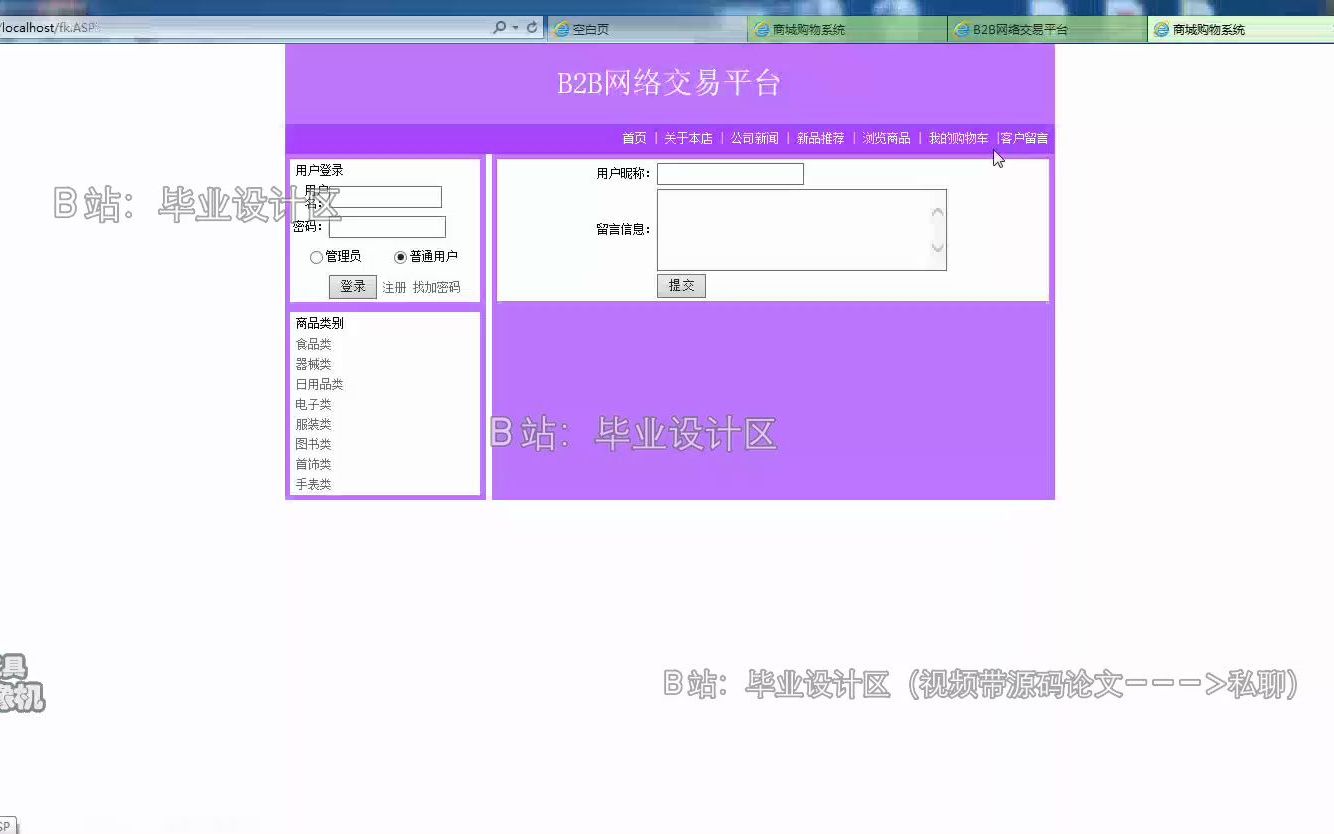Open the 首饰类 category
1334x834 pixels.
click(x=313, y=464)
